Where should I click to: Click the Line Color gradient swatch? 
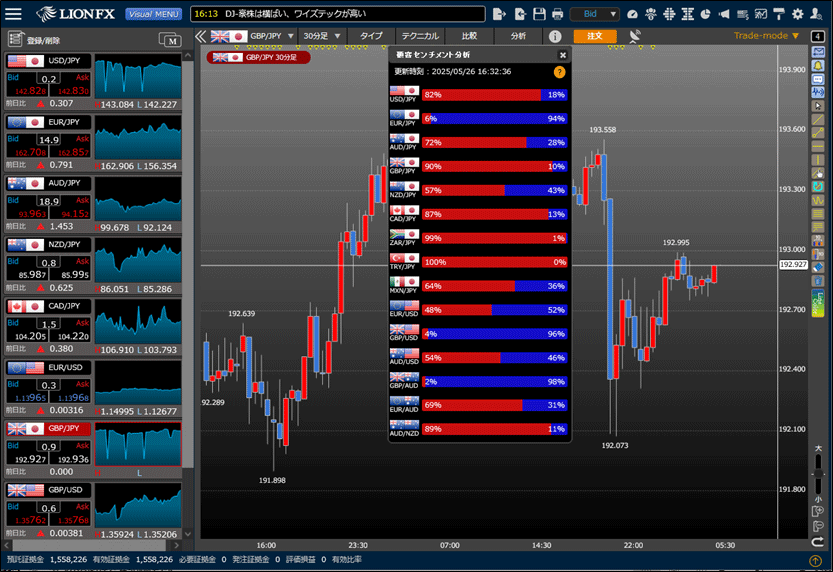[818, 304]
